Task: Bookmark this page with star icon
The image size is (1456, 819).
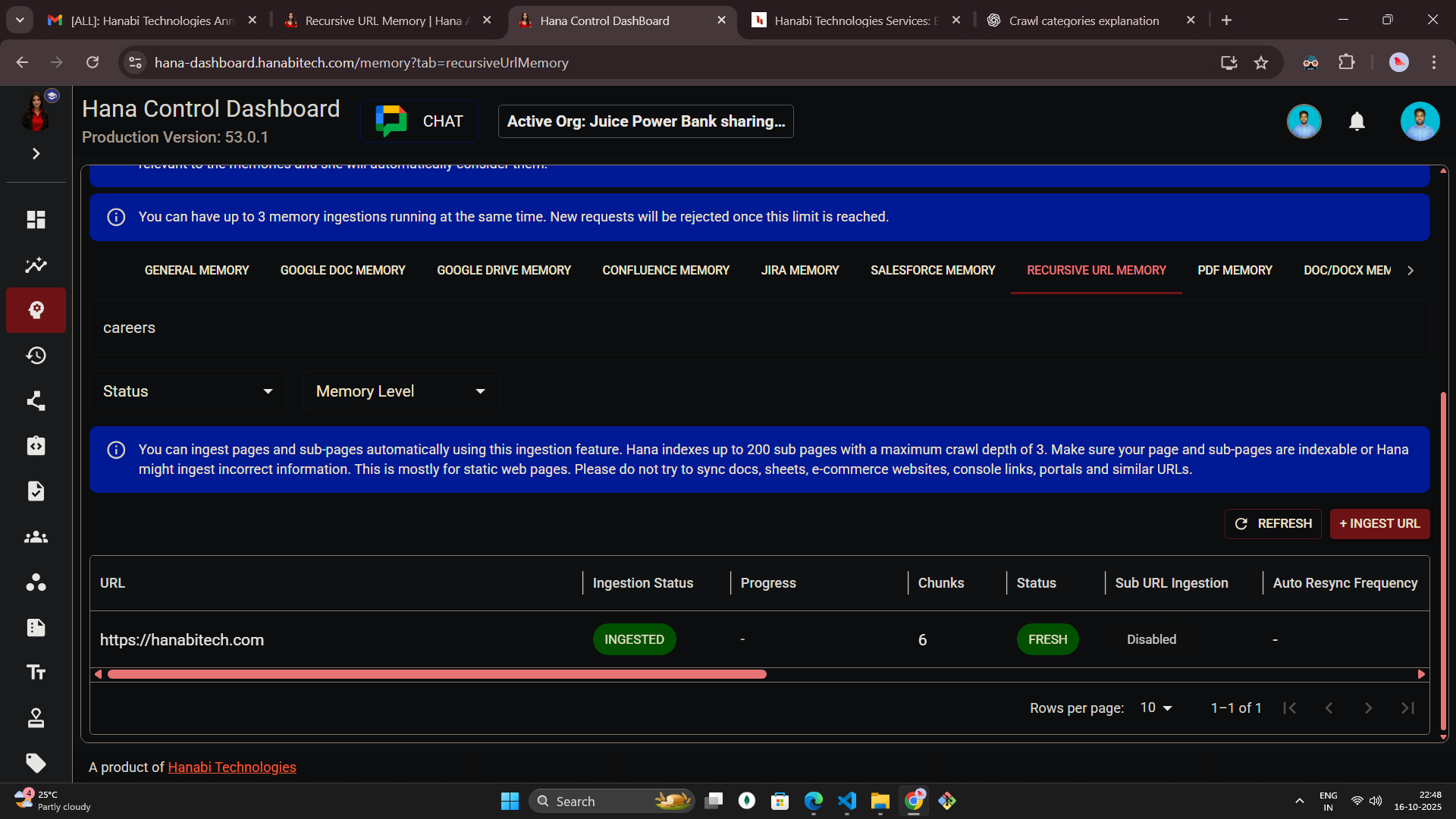Action: [1261, 63]
